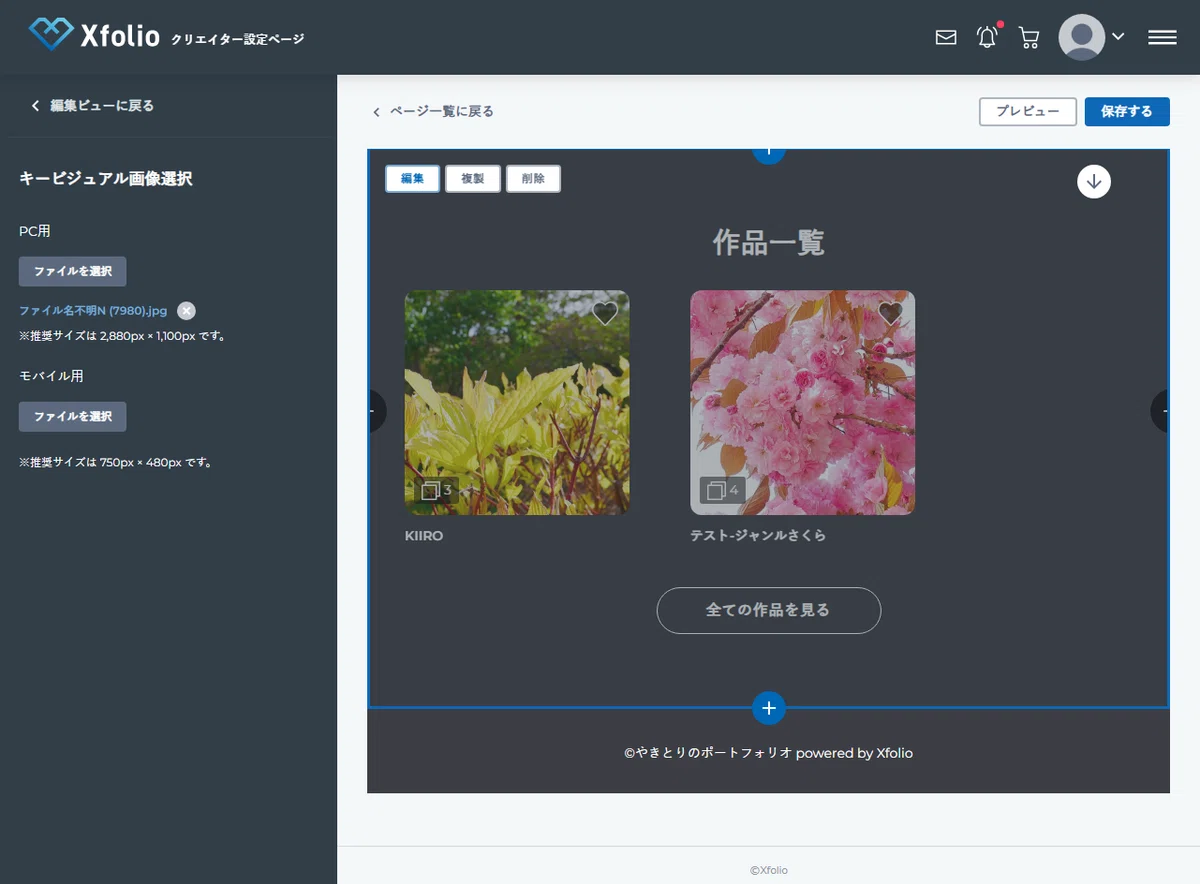Open the KIIRO artwork thumbnail
Image resolution: width=1200 pixels, height=884 pixels.
[x=517, y=402]
